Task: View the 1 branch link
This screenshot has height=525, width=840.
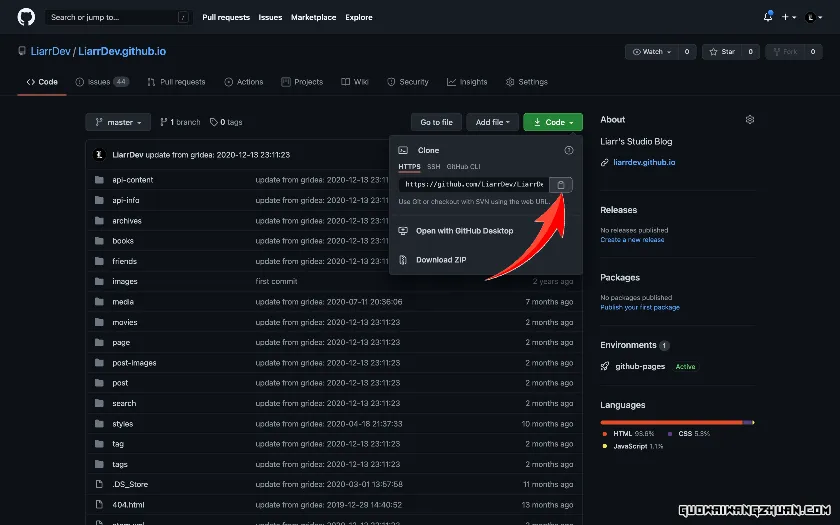Action: tap(180, 122)
